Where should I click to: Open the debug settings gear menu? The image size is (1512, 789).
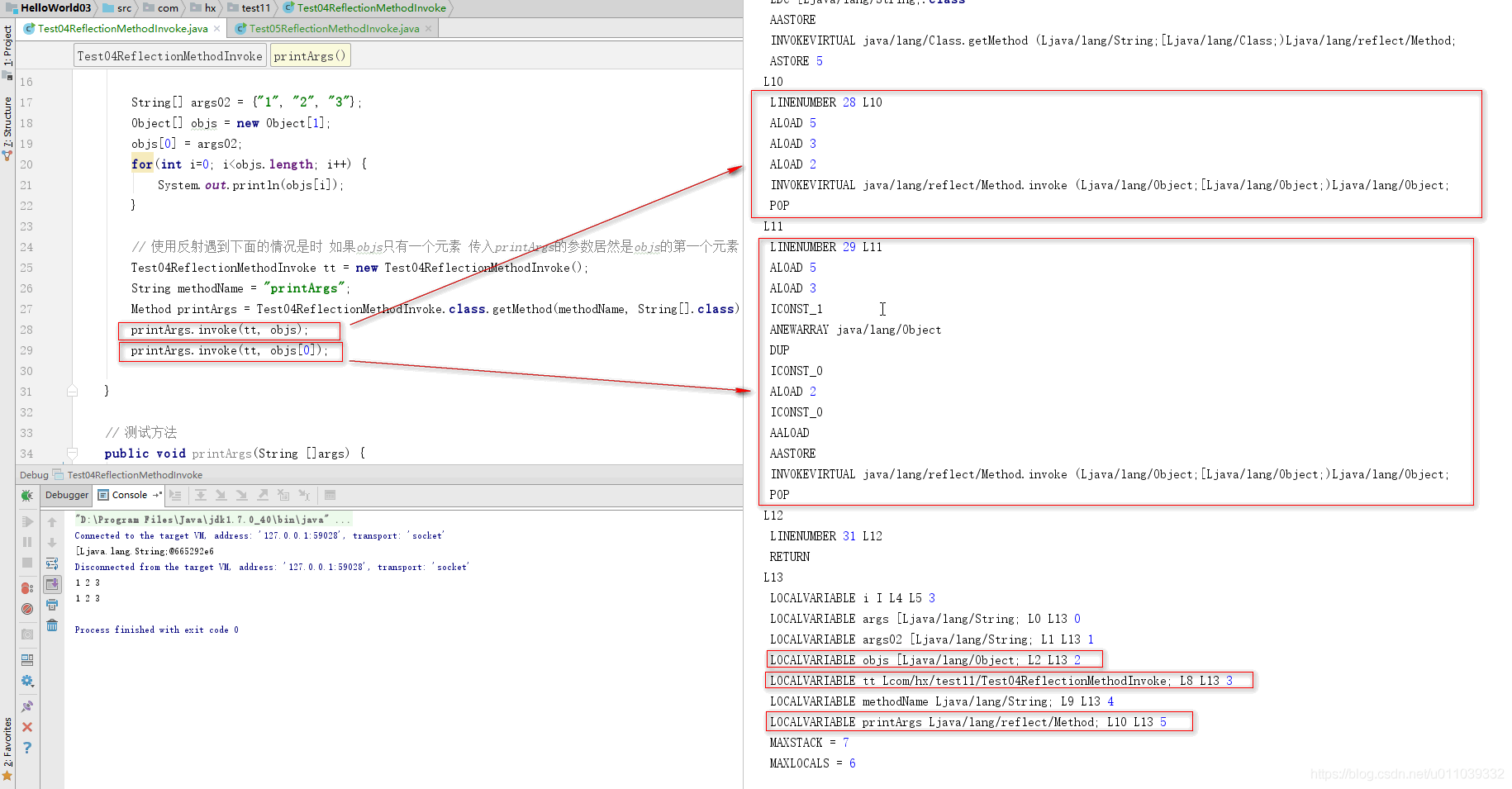point(27,681)
